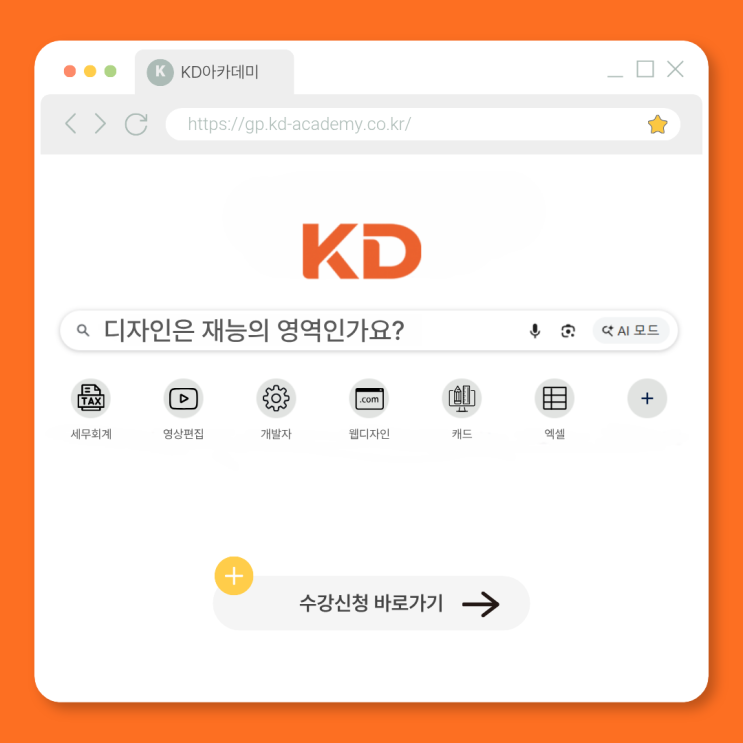
Task: Select the KD아카데미 browser tab
Action: point(215,72)
